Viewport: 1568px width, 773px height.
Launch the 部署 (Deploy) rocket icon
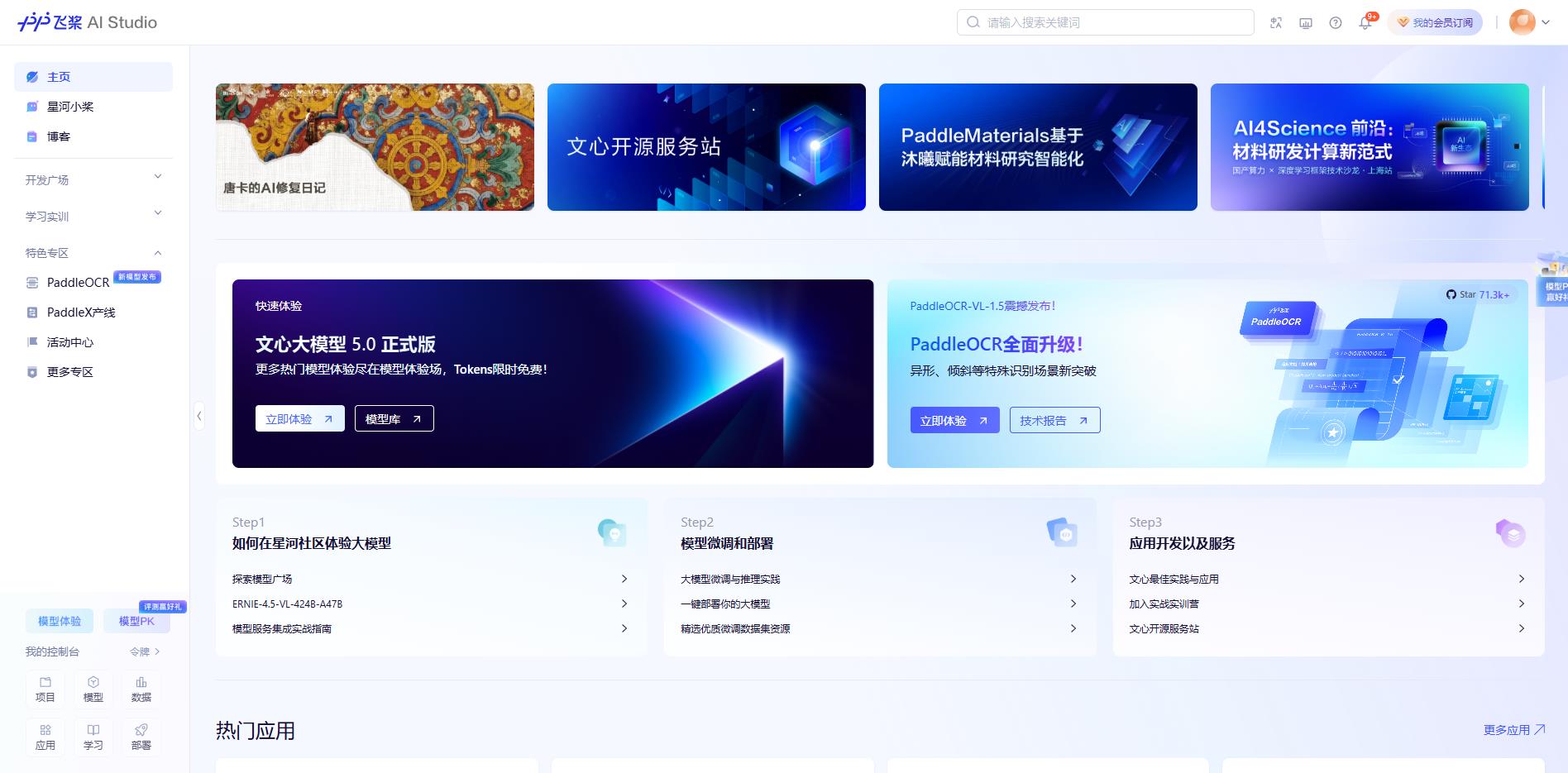pyautogui.click(x=141, y=736)
